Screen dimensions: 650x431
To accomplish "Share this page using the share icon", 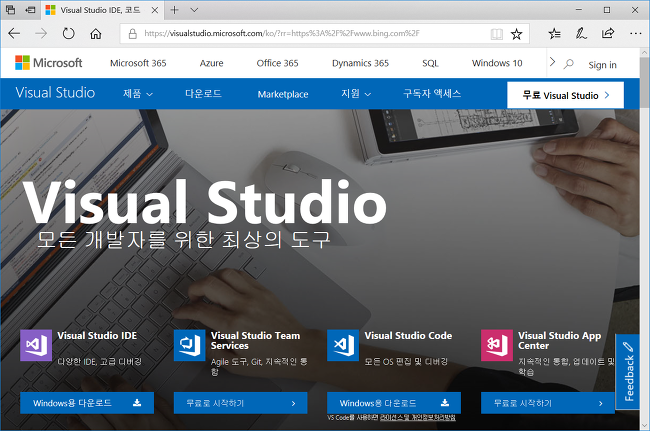I will coord(608,33).
